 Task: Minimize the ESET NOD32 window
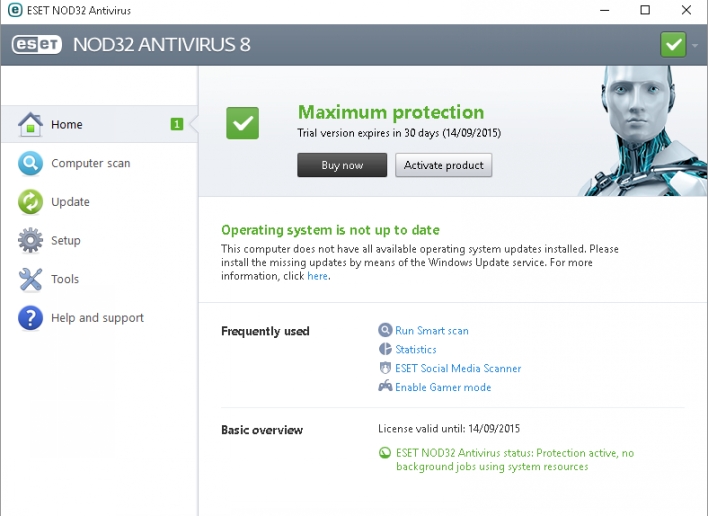[x=604, y=10]
